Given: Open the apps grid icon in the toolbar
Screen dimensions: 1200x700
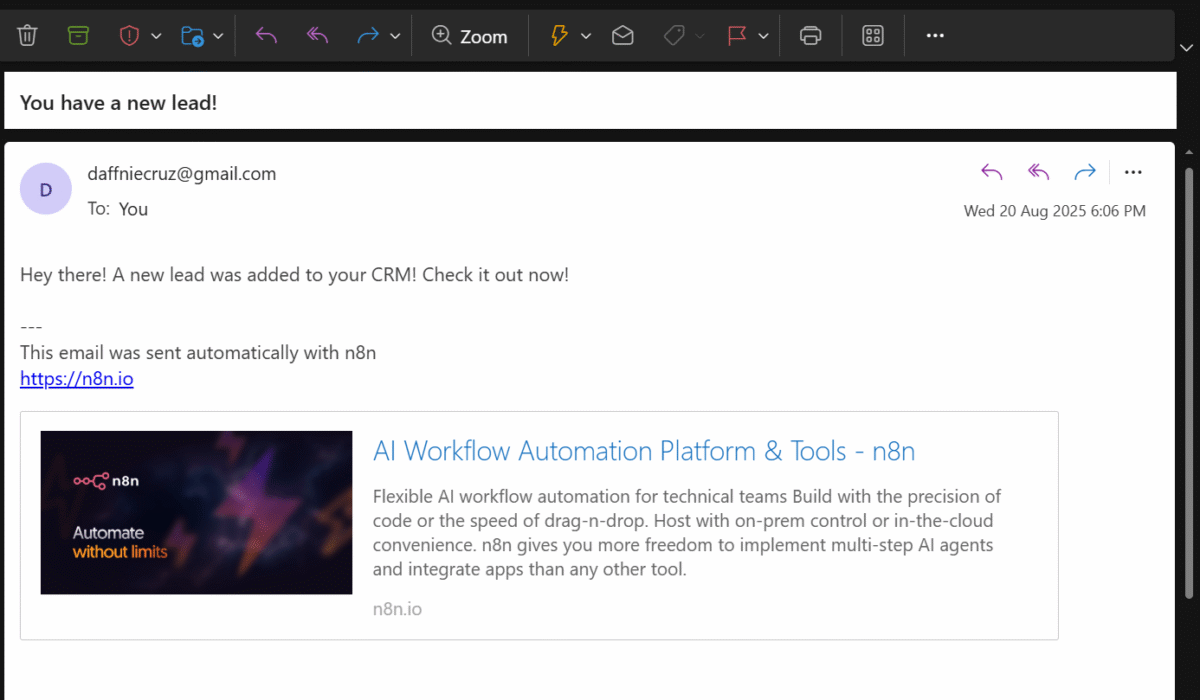Looking at the screenshot, I should pyautogui.click(x=873, y=36).
